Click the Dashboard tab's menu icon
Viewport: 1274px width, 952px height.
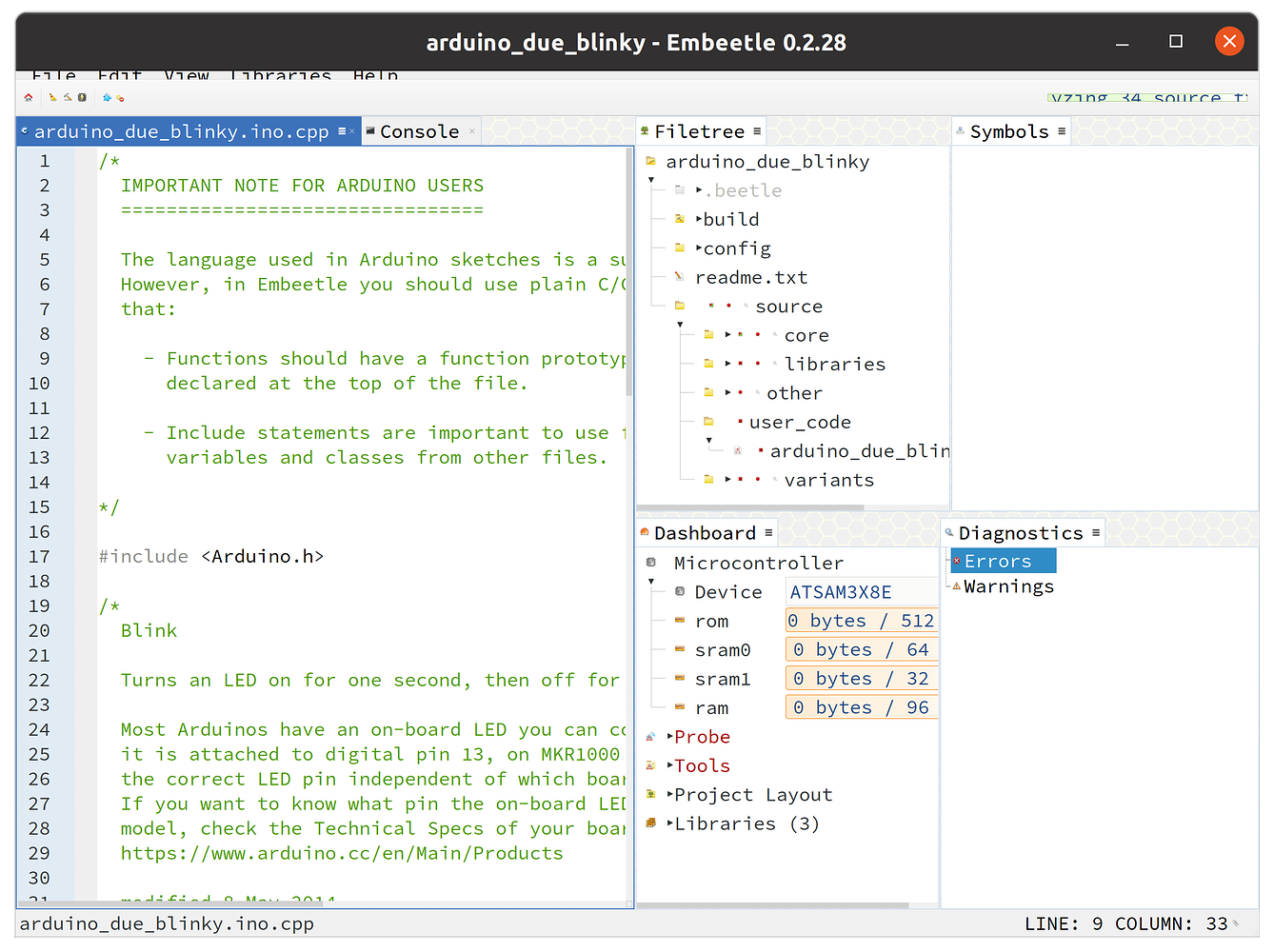click(x=768, y=533)
